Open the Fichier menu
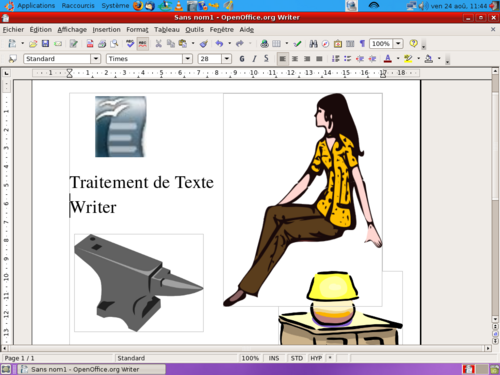The image size is (500, 375). pos(13,30)
